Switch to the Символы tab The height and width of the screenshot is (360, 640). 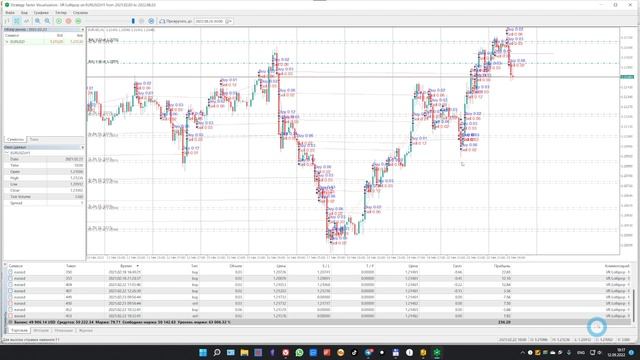click(x=15, y=139)
